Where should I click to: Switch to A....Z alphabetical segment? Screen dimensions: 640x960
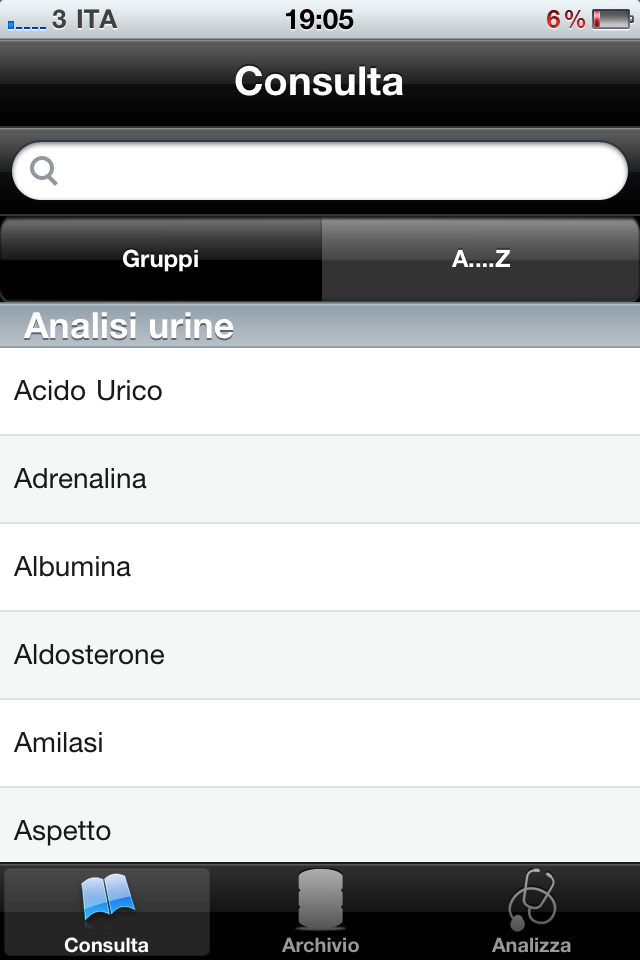pyautogui.click(x=481, y=259)
